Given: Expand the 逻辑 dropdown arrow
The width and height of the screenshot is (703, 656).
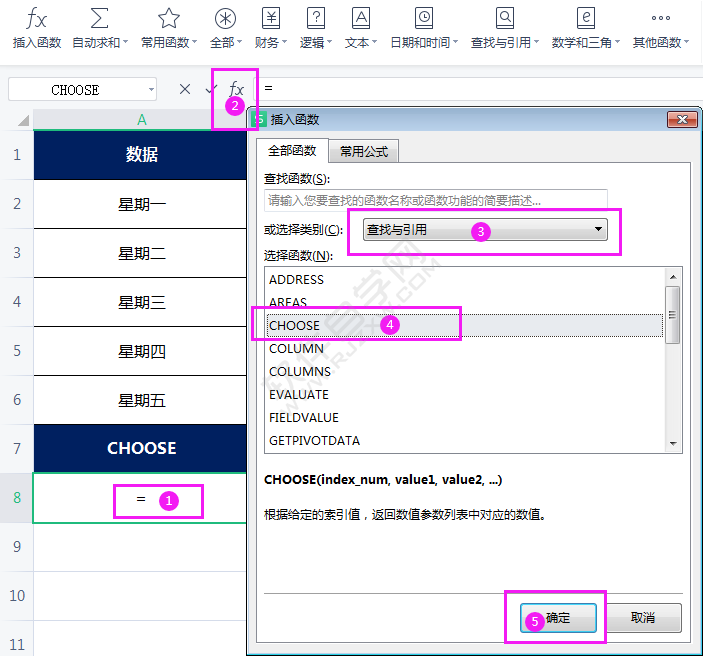Looking at the screenshot, I should (x=330, y=42).
